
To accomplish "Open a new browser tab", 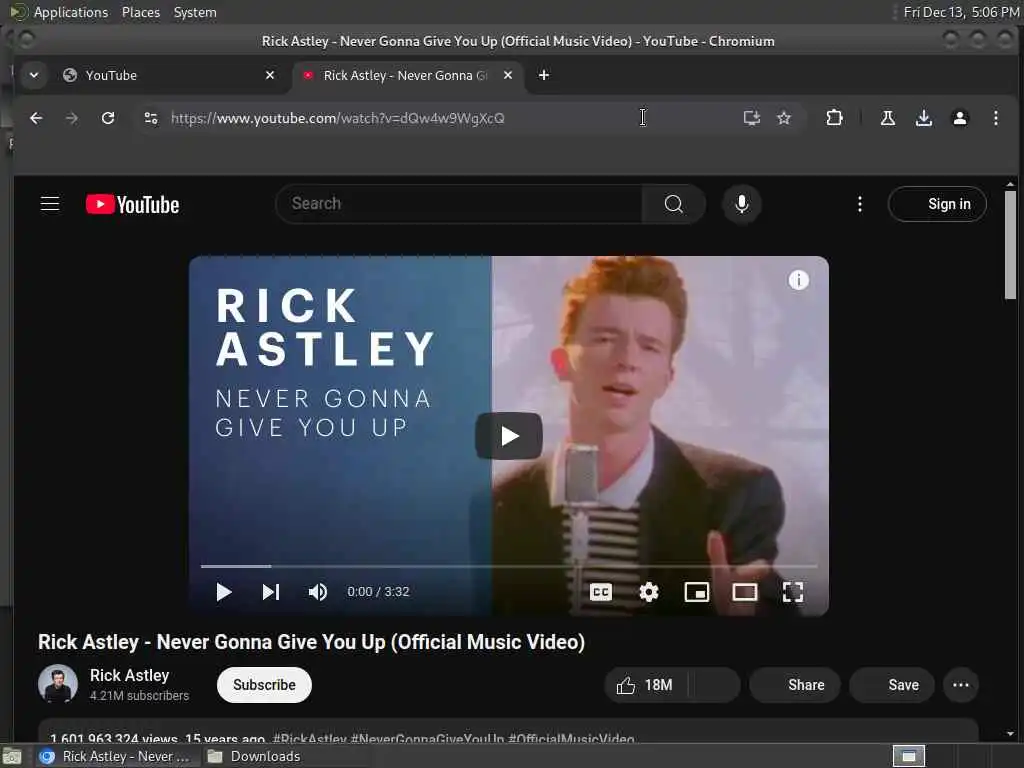I will point(543,75).
